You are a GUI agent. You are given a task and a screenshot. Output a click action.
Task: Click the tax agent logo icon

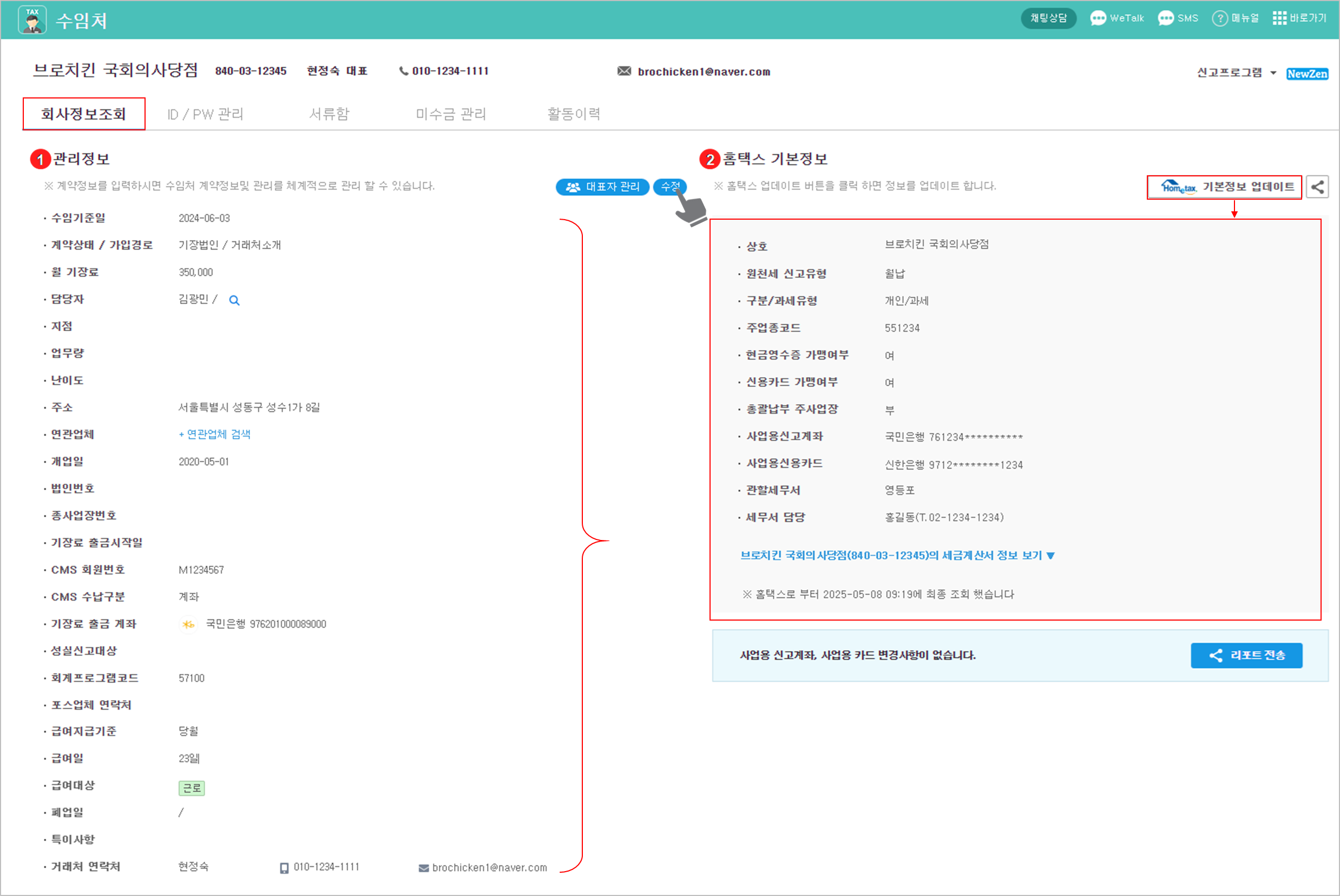pyautogui.click(x=32, y=20)
